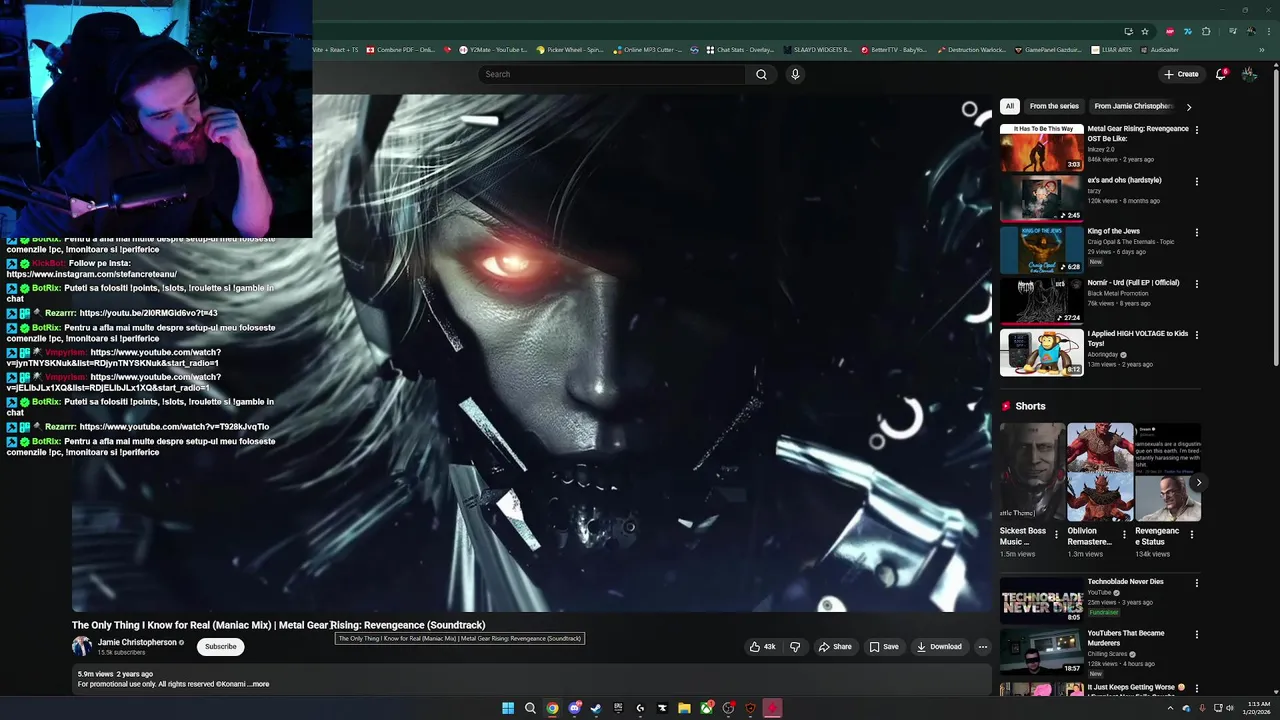The image size is (1280, 720).
Task: Open Windows taskbar search
Action: pos(530,708)
